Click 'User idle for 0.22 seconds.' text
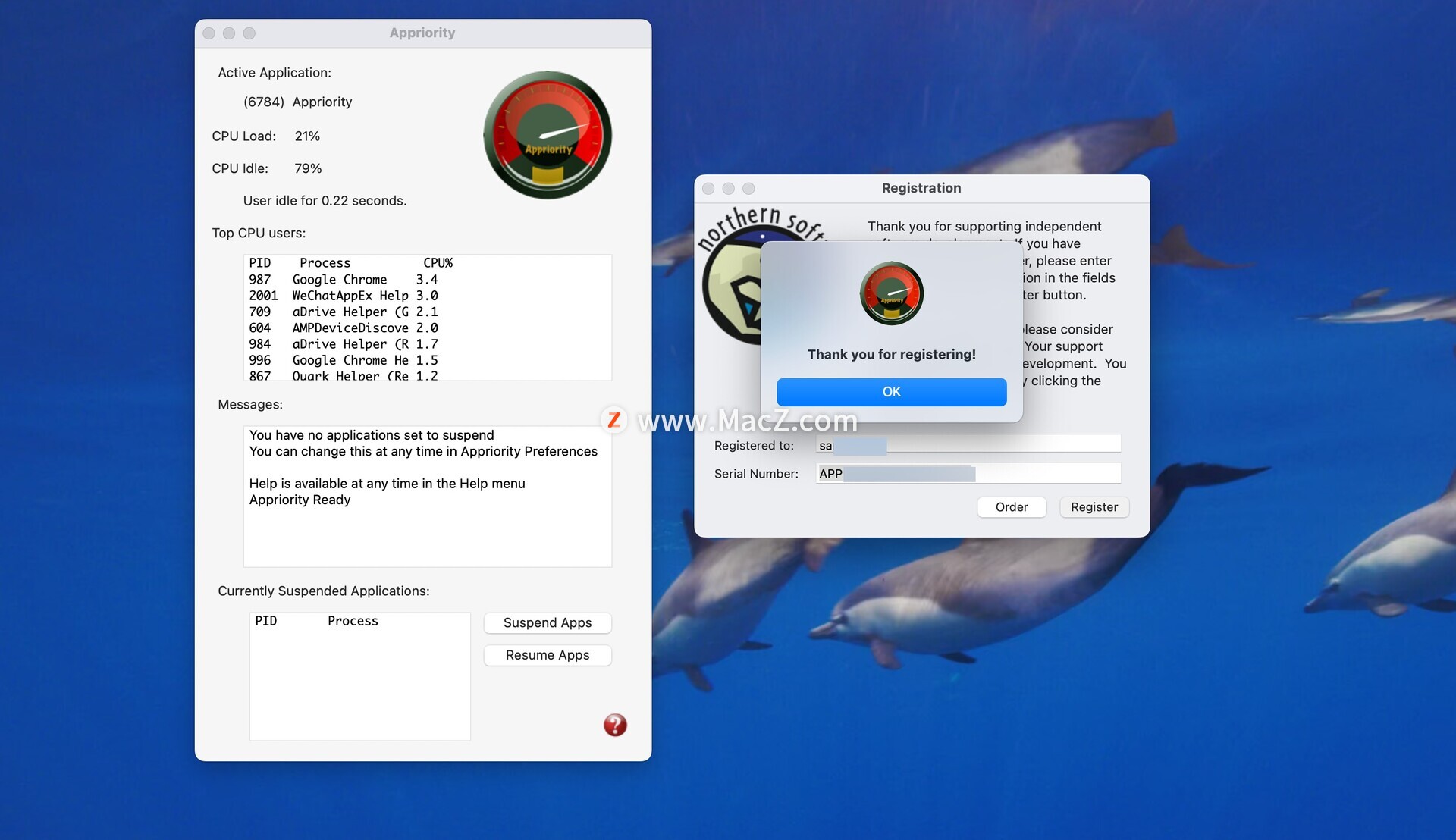 coord(325,201)
